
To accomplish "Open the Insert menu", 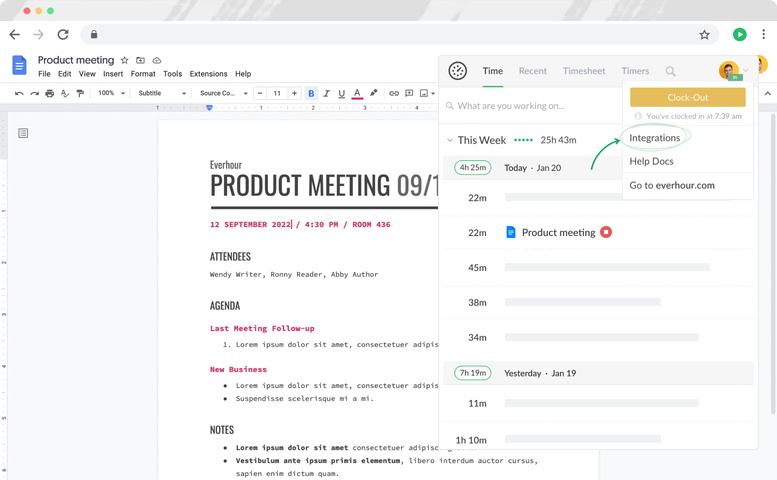I will pyautogui.click(x=113, y=74).
